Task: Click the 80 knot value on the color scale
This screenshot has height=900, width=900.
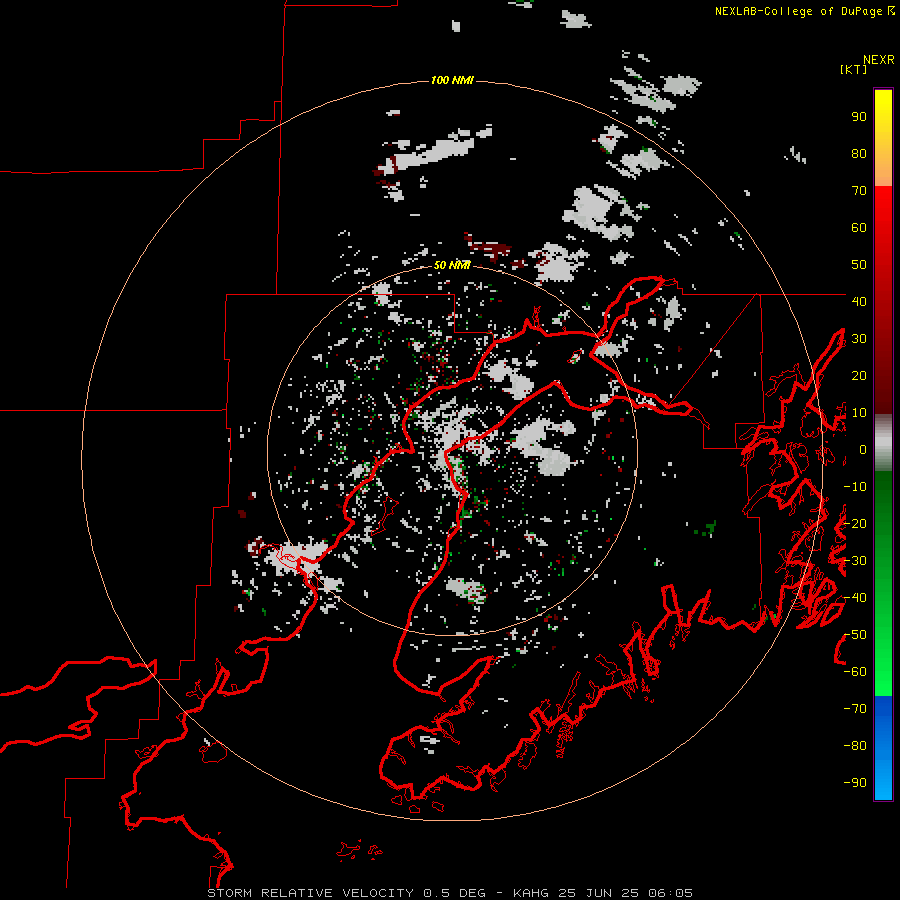Action: tap(859, 154)
